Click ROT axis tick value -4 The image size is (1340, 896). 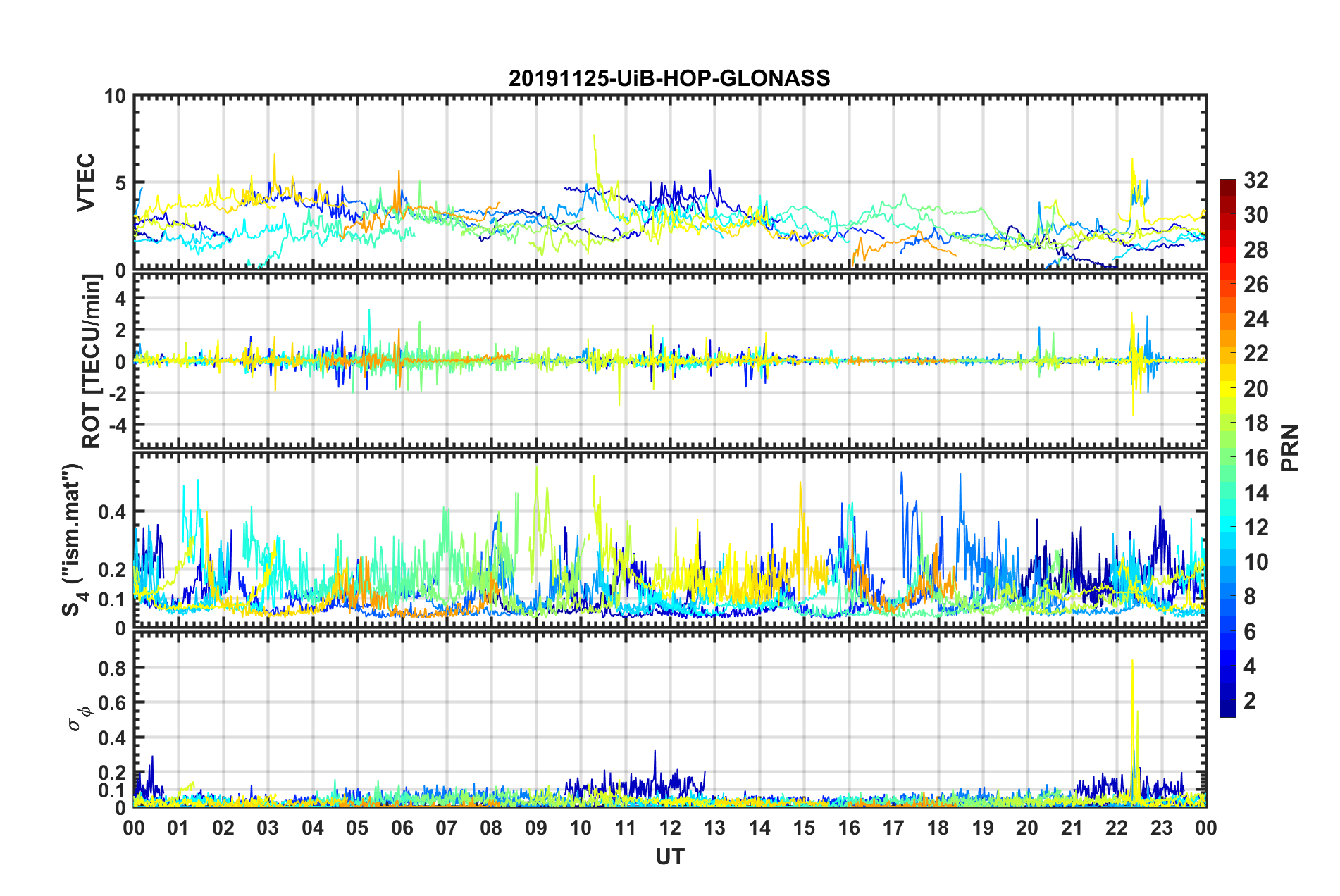(117, 425)
